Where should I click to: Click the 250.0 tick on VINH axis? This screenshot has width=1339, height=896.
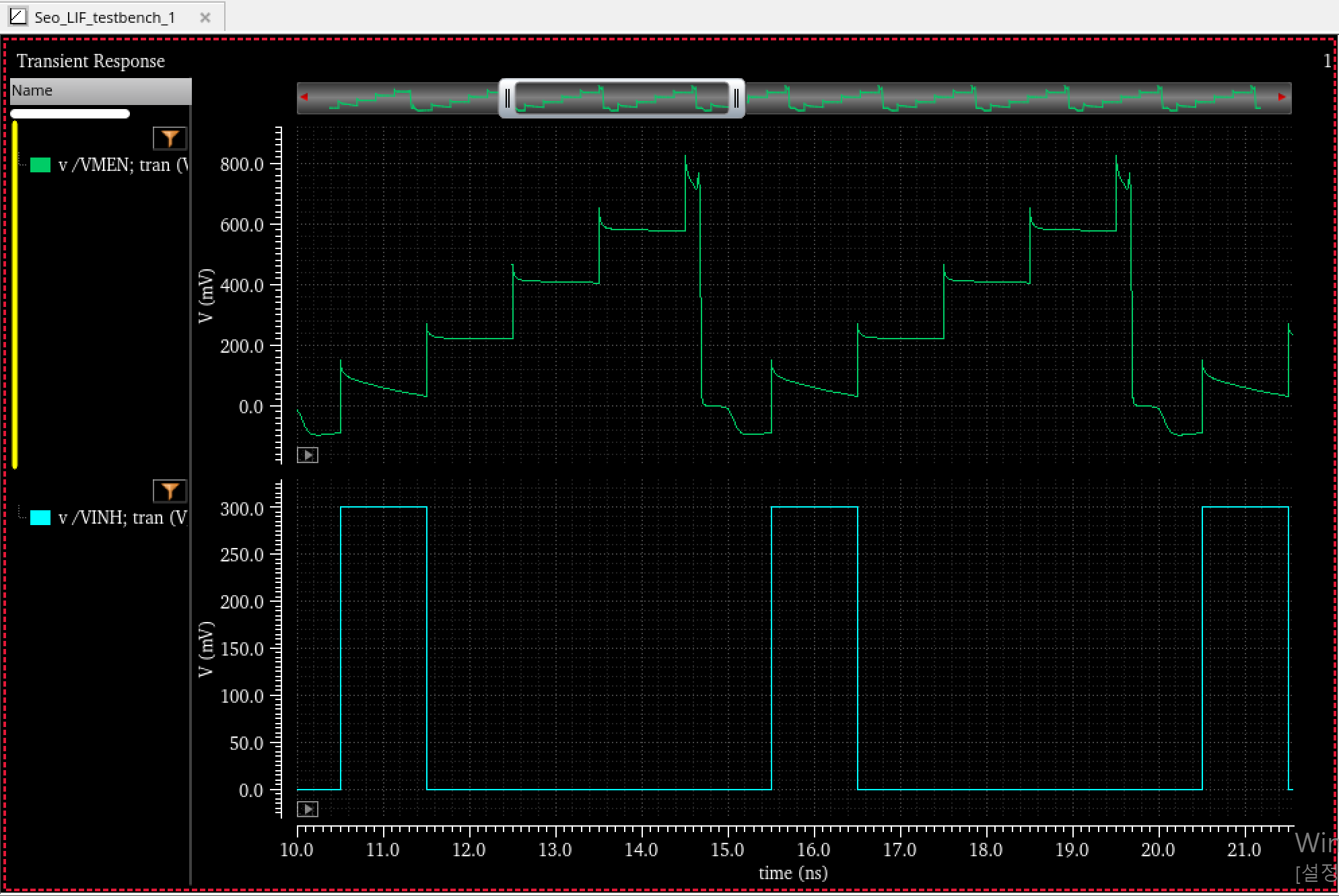pos(242,555)
